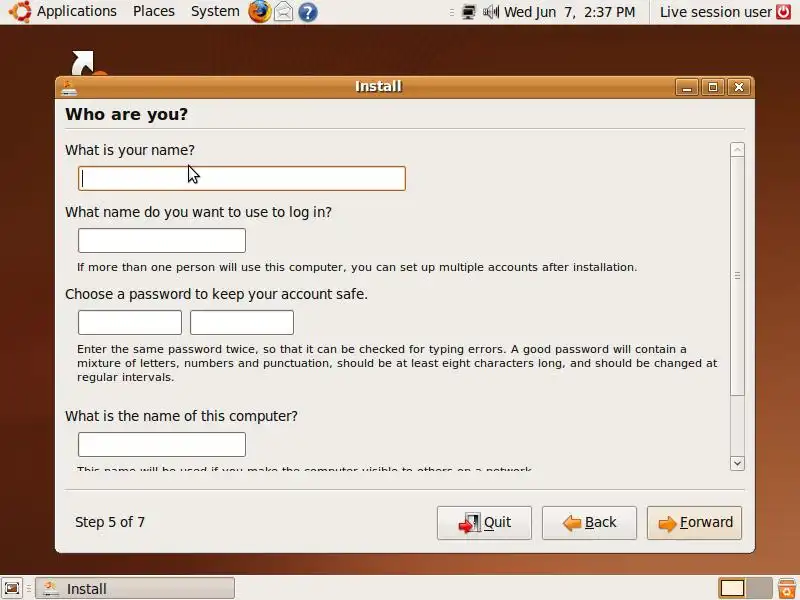Click the volume speaker icon
This screenshot has height=600, width=800.
[x=490, y=12]
